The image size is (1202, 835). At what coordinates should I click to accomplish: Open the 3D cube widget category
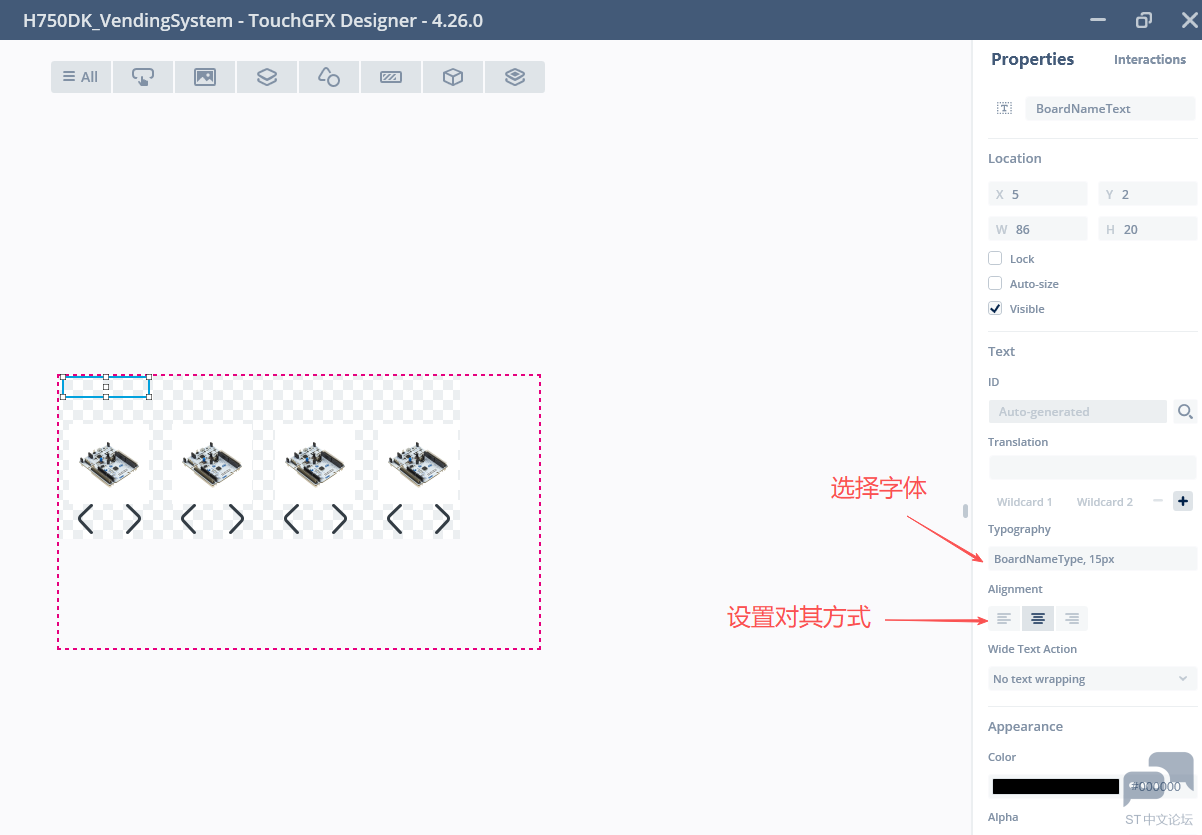[x=453, y=77]
